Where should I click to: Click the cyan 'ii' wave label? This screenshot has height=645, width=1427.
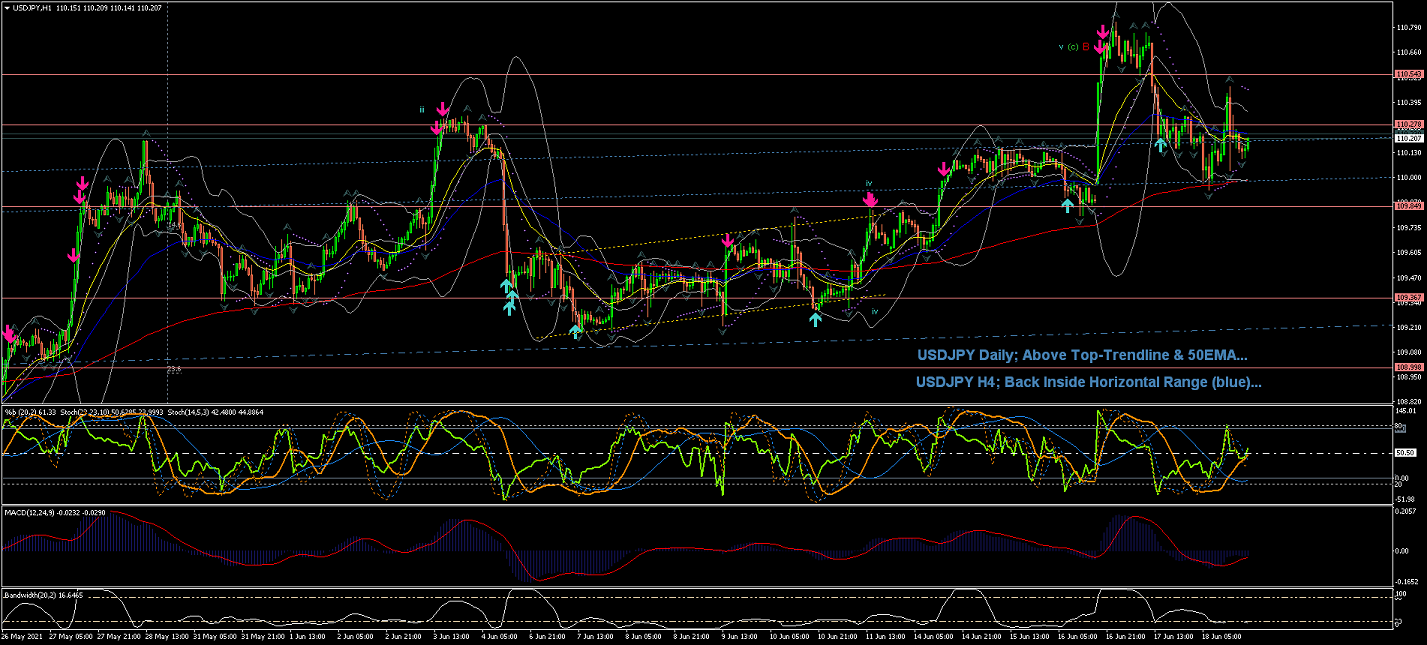pyautogui.click(x=423, y=109)
